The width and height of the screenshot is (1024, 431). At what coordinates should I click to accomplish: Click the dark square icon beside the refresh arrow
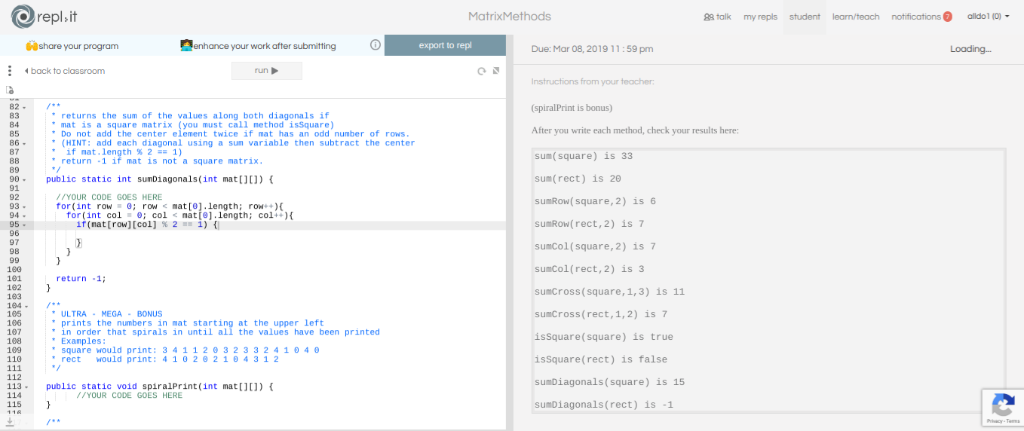[496, 71]
